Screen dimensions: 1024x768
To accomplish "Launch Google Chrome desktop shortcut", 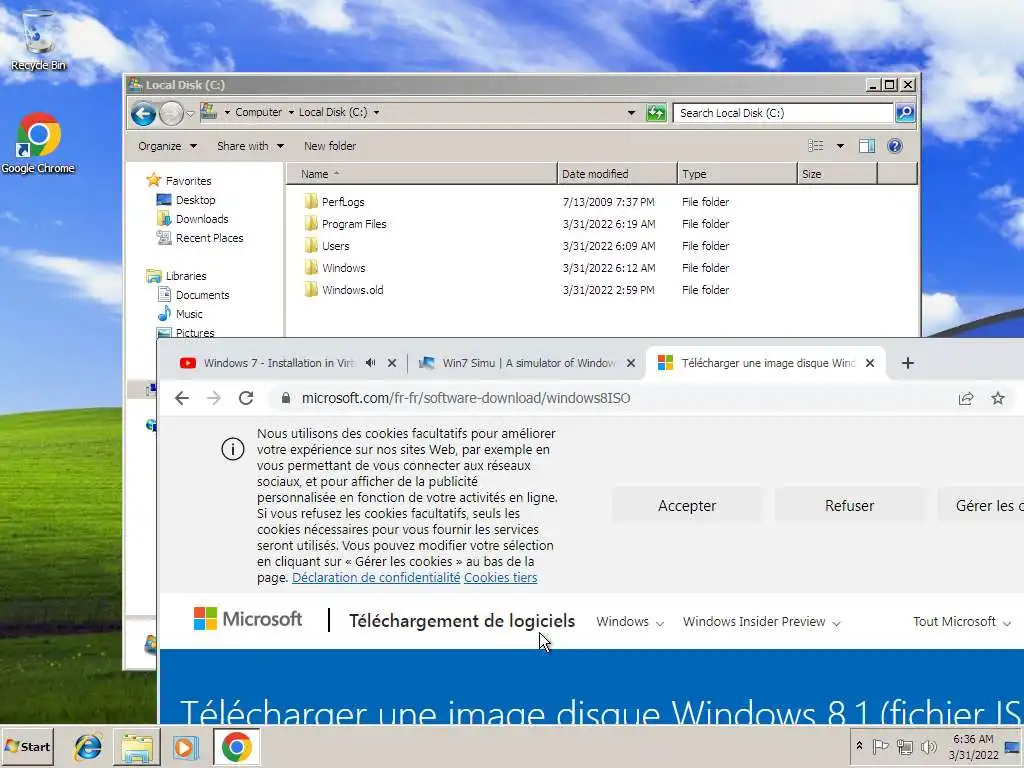I will coord(38,142).
